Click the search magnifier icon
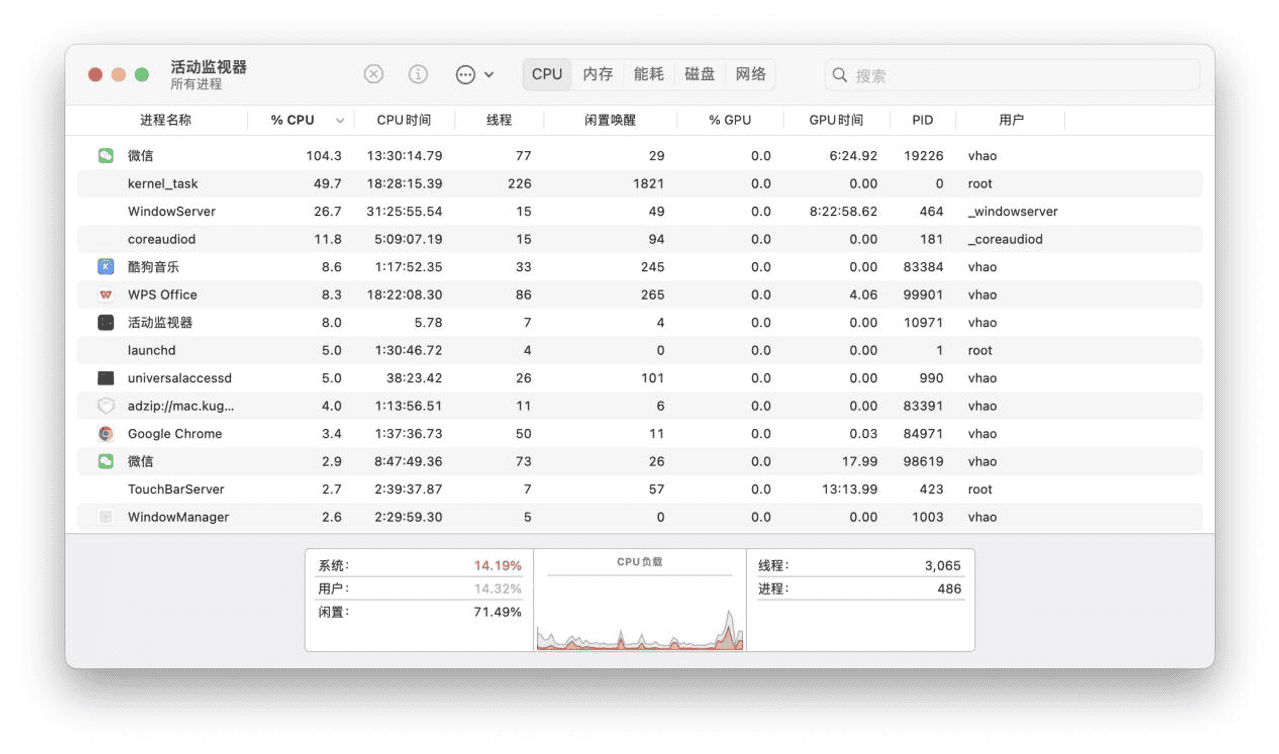This screenshot has height=754, width=1279. pyautogui.click(x=840, y=75)
